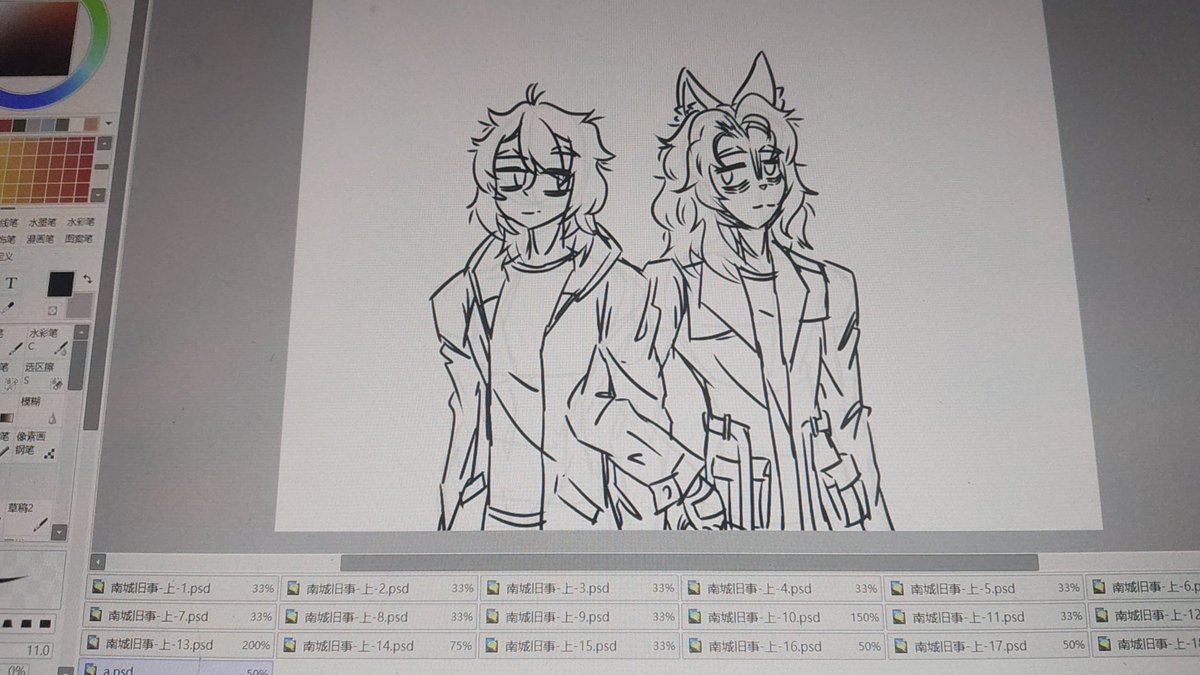This screenshot has height=675, width=1200.
Task: Click the swatches panel scroll-down arrow
Action: pyautogui.click(x=98, y=196)
